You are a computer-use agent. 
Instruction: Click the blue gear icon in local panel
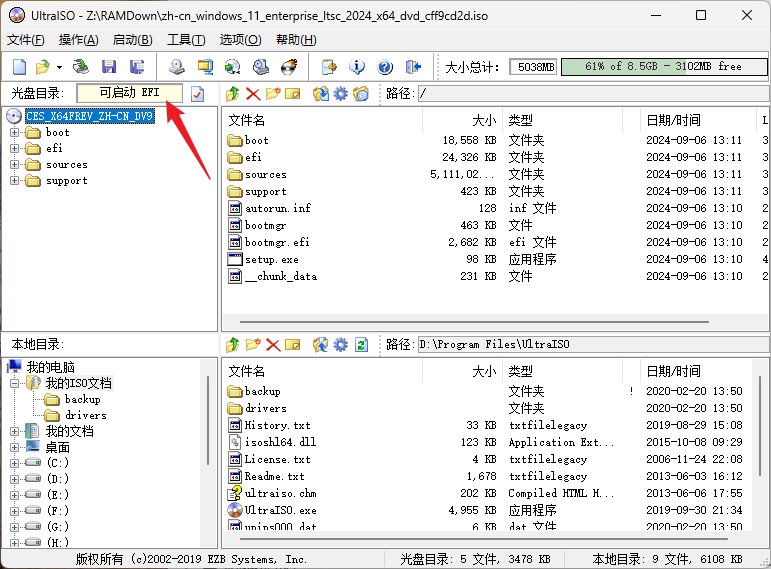pos(340,345)
